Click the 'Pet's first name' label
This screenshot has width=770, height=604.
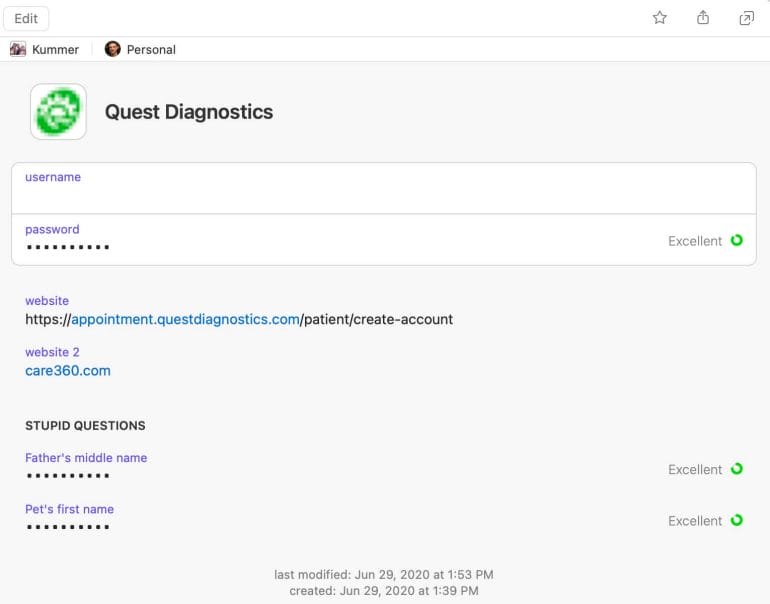[x=69, y=509]
